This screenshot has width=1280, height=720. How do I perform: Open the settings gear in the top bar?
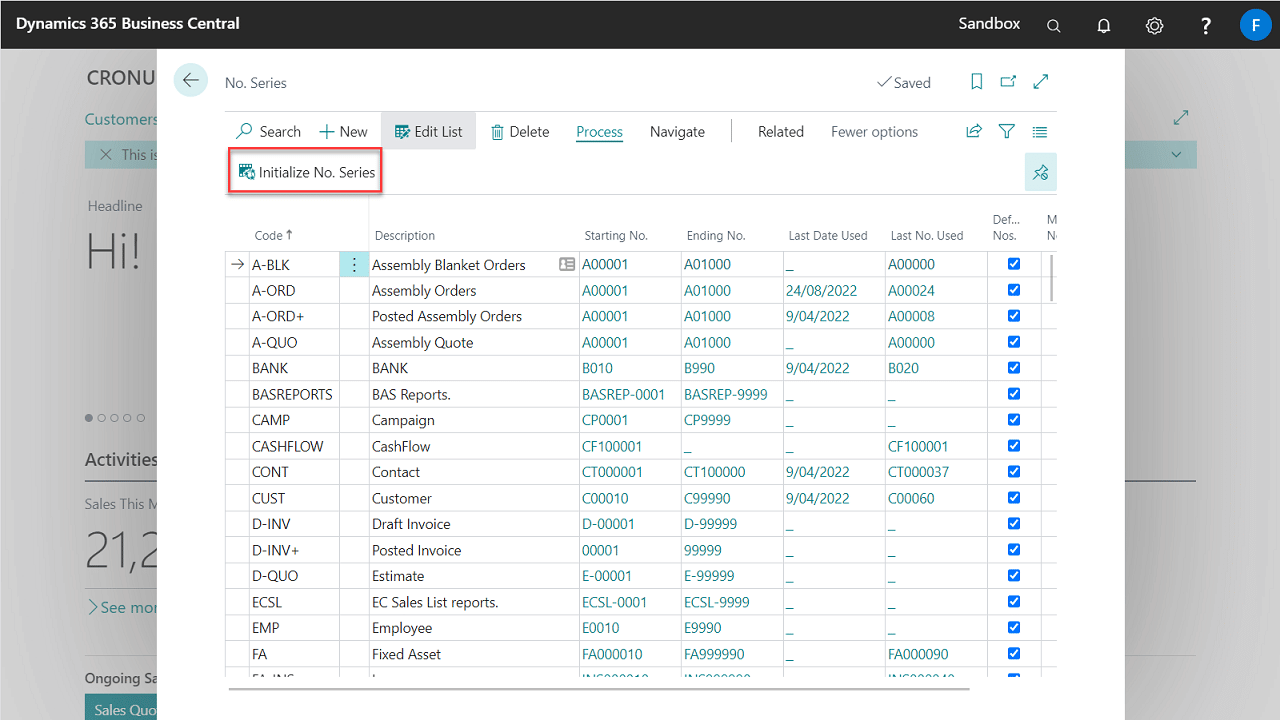pos(1154,25)
